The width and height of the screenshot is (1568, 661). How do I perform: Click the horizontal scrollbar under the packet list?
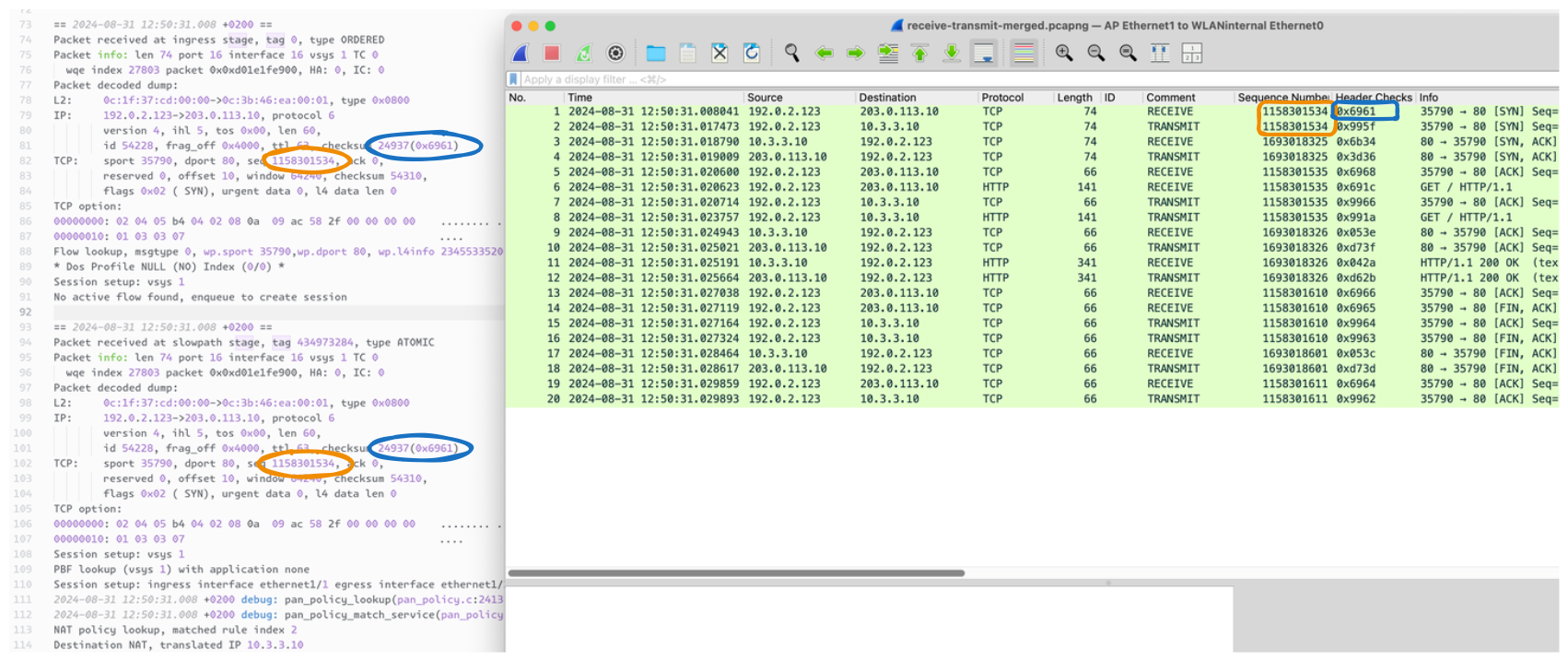coord(736,572)
